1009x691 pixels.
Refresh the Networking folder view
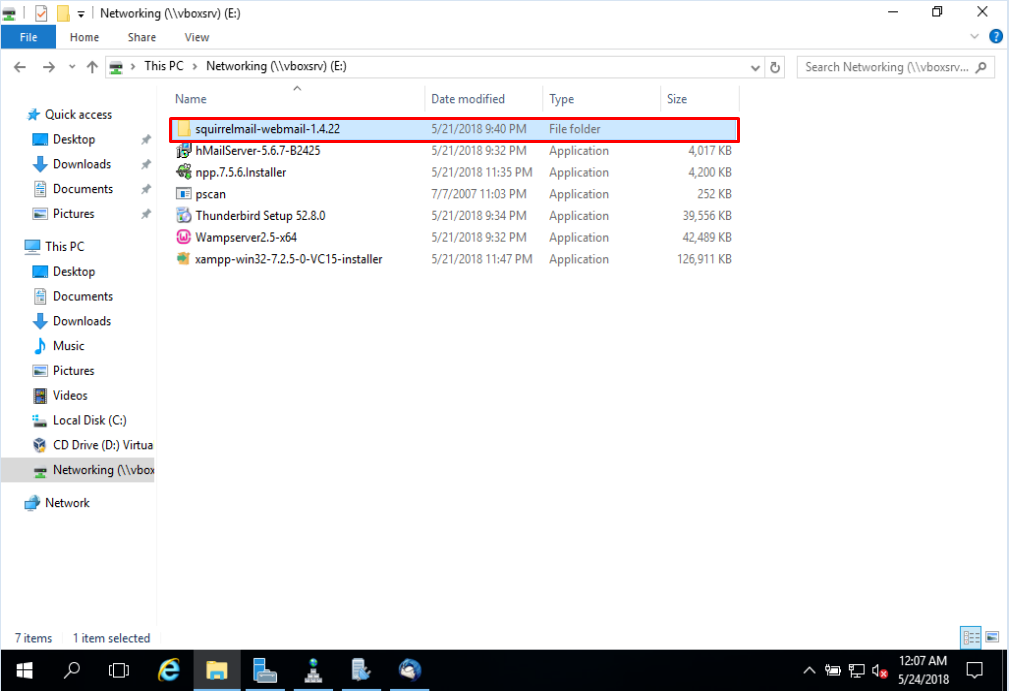tap(775, 67)
